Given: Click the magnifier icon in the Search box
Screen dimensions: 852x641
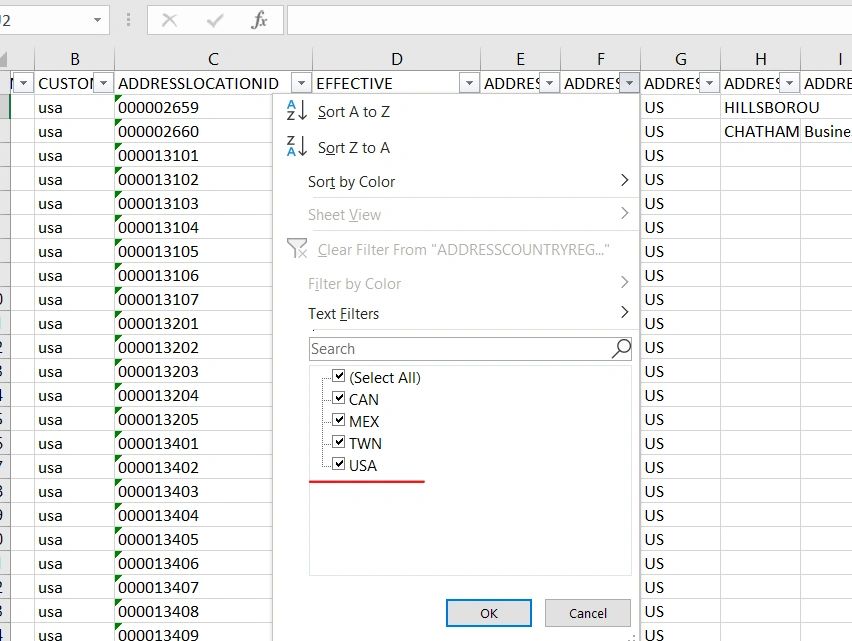Looking at the screenshot, I should click(621, 348).
